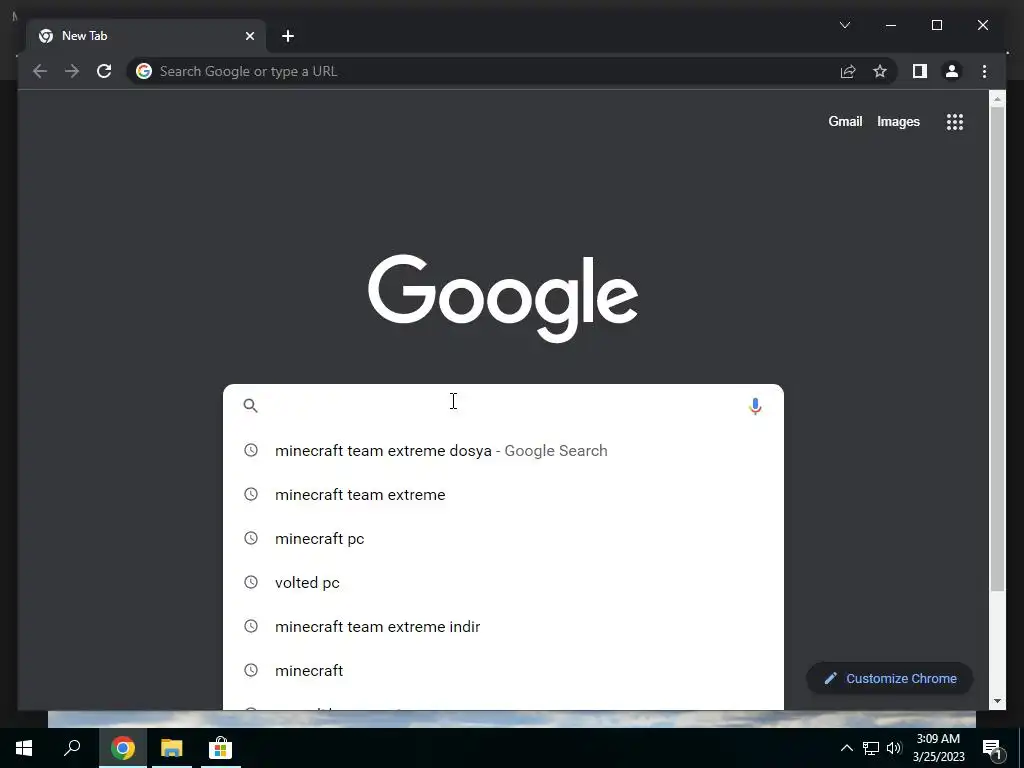Click the taskbar clock showing 3:09 AM
The image size is (1024, 768).
pos(938,748)
